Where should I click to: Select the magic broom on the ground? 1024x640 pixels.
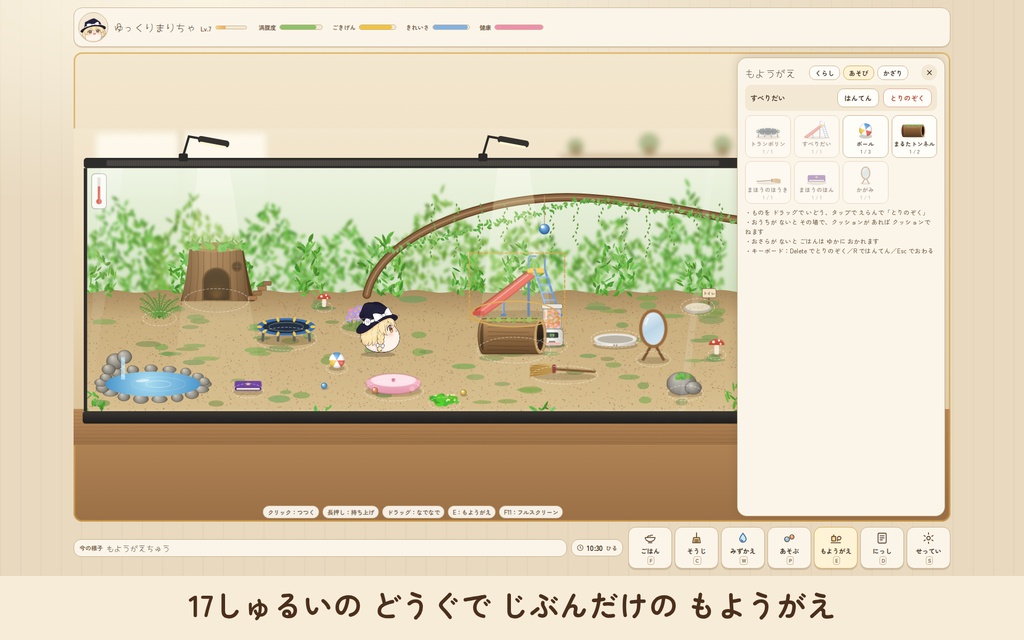562,370
